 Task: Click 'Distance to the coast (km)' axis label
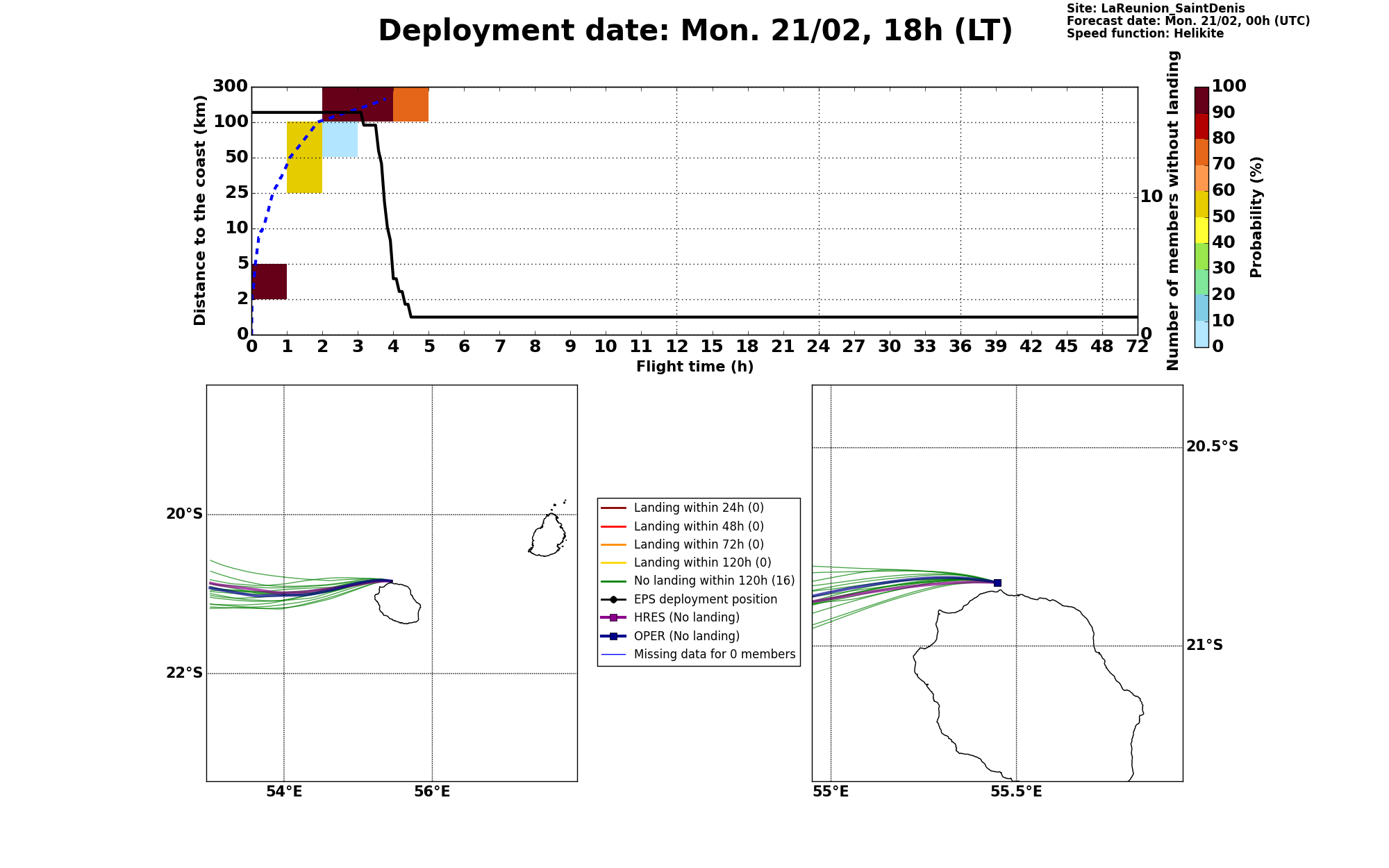click(200, 210)
